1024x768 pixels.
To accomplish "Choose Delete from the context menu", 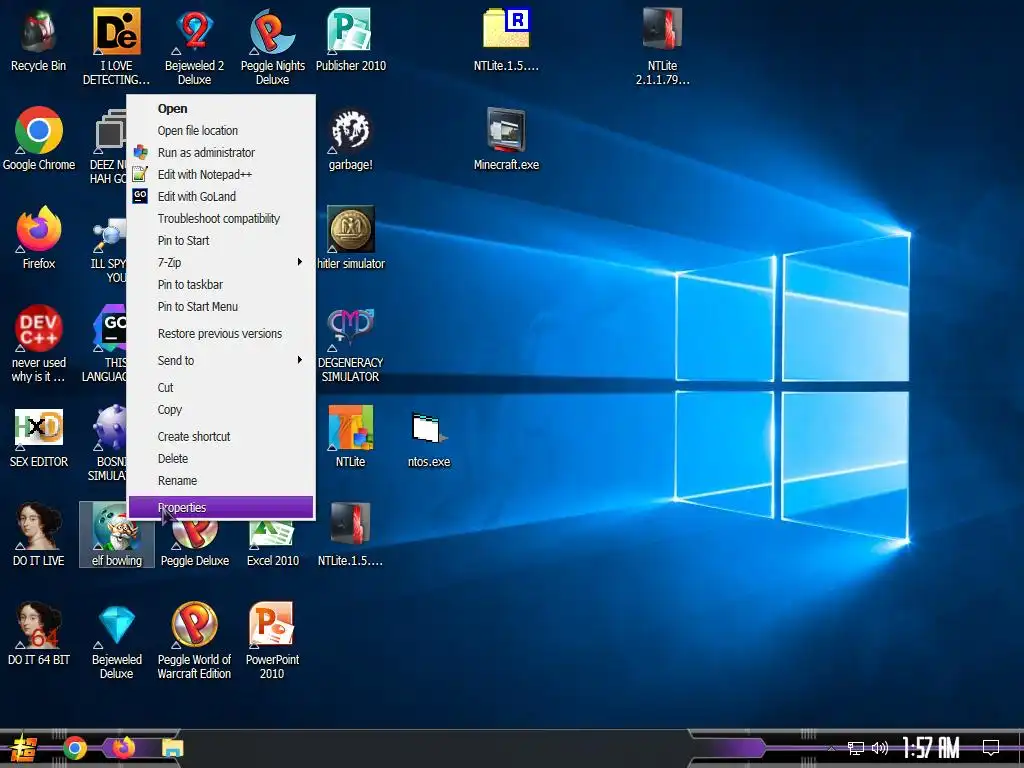I will click(x=221, y=458).
